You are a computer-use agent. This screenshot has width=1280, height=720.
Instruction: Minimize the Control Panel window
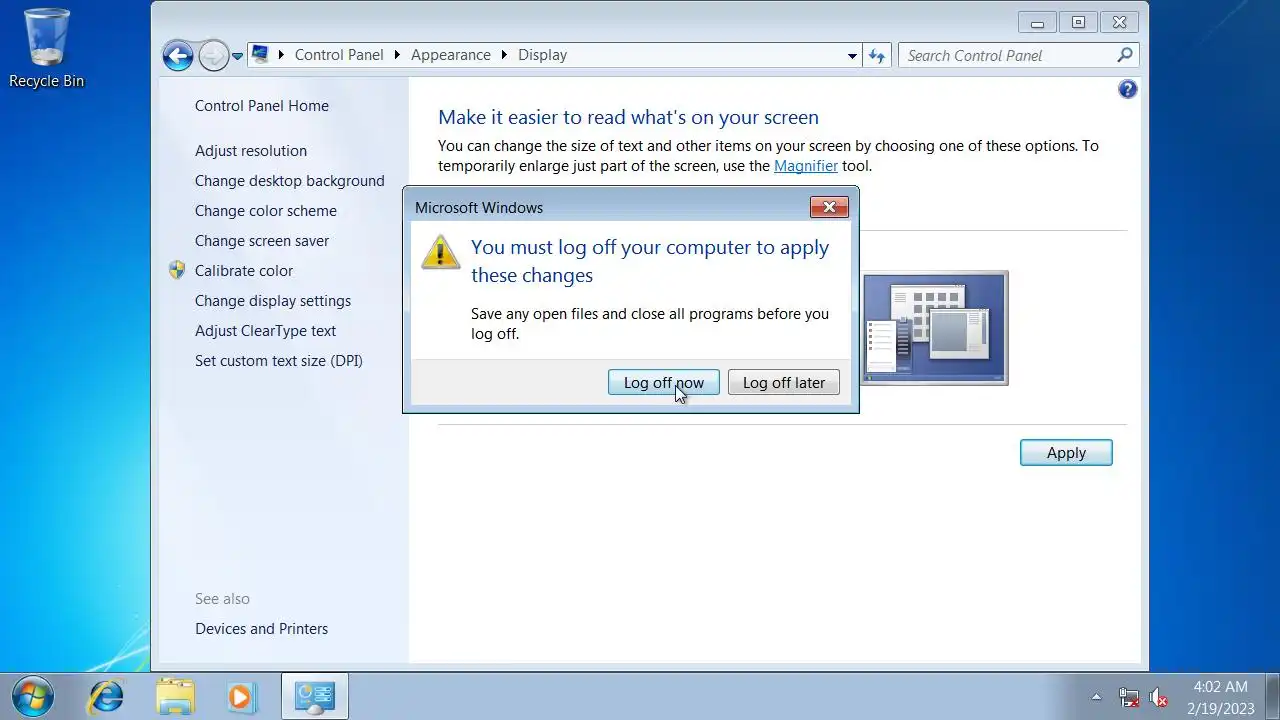point(1038,22)
